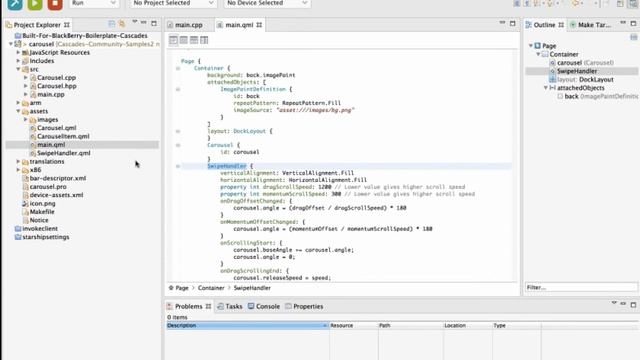Switch to the main.qml editor tab

[240, 25]
